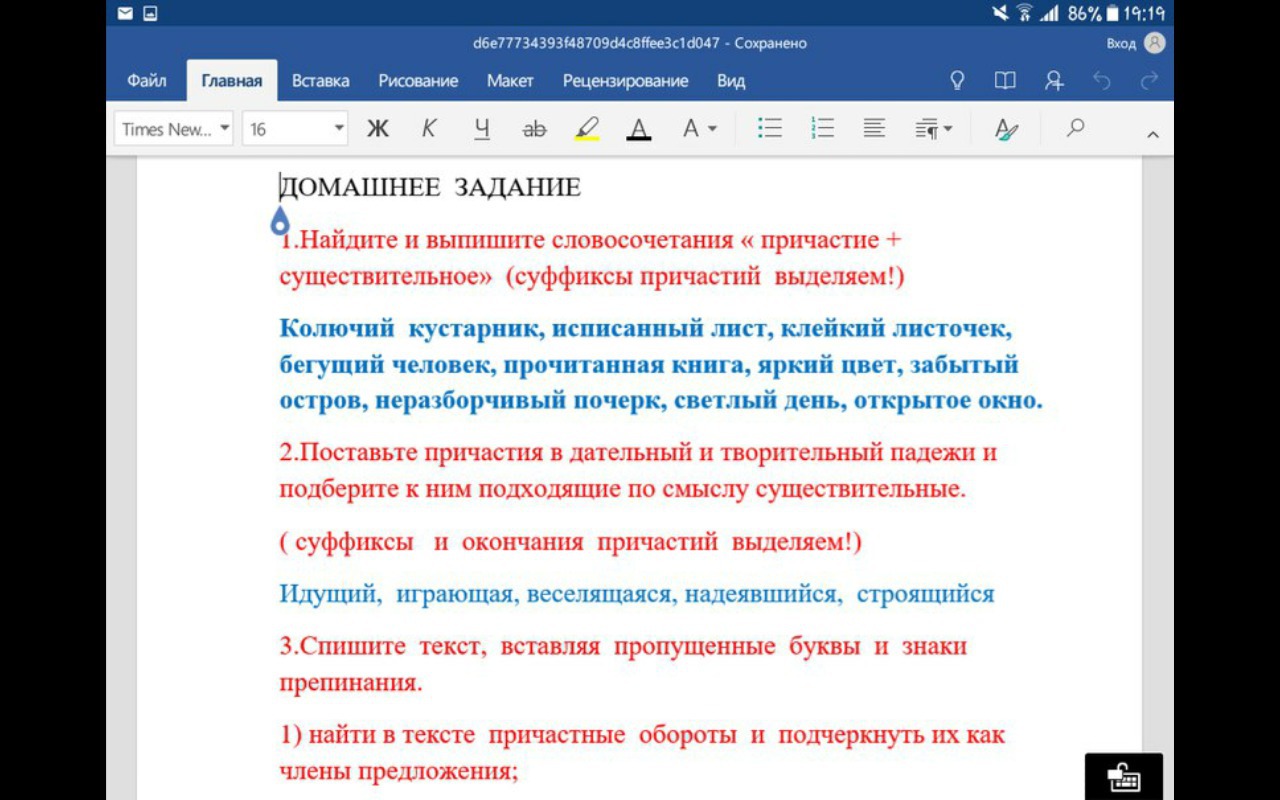This screenshot has width=1280, height=800.
Task: Open the font size 16 dropdown
Action: tap(294, 129)
